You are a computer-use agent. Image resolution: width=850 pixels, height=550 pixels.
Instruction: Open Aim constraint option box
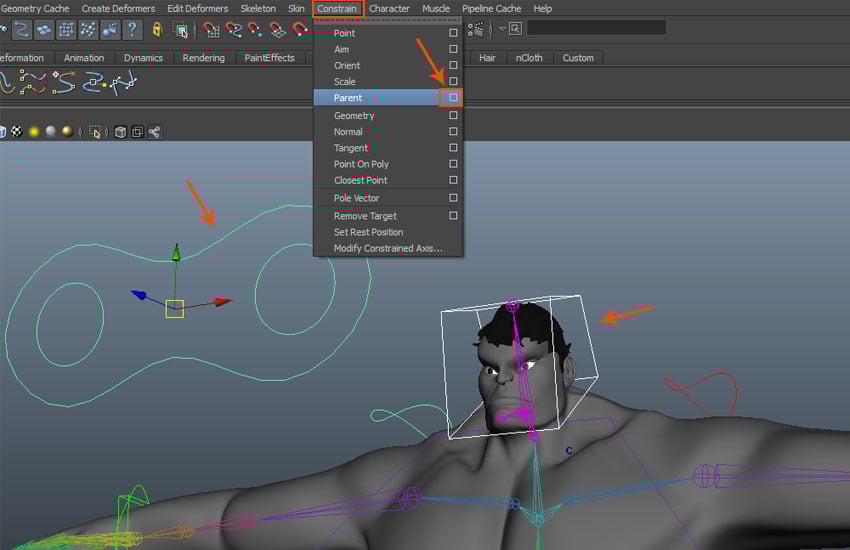point(453,50)
